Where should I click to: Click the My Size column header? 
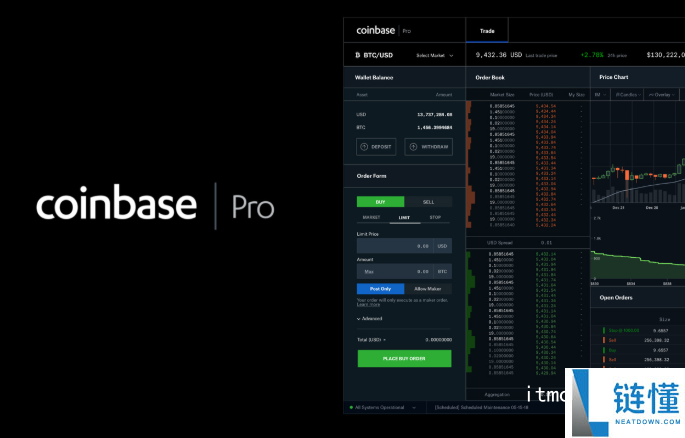576,94
